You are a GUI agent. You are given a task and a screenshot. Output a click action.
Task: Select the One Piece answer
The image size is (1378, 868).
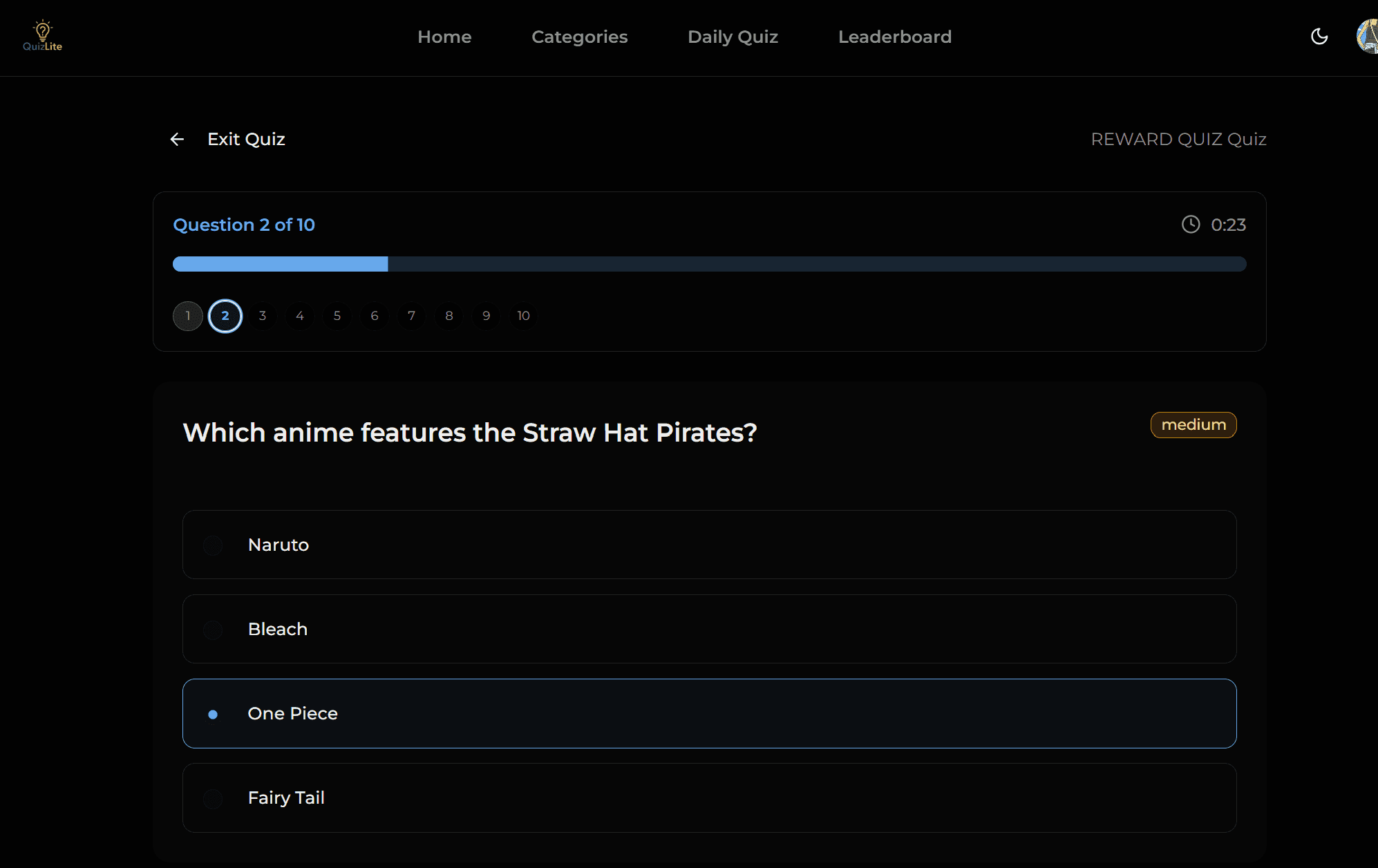(709, 713)
